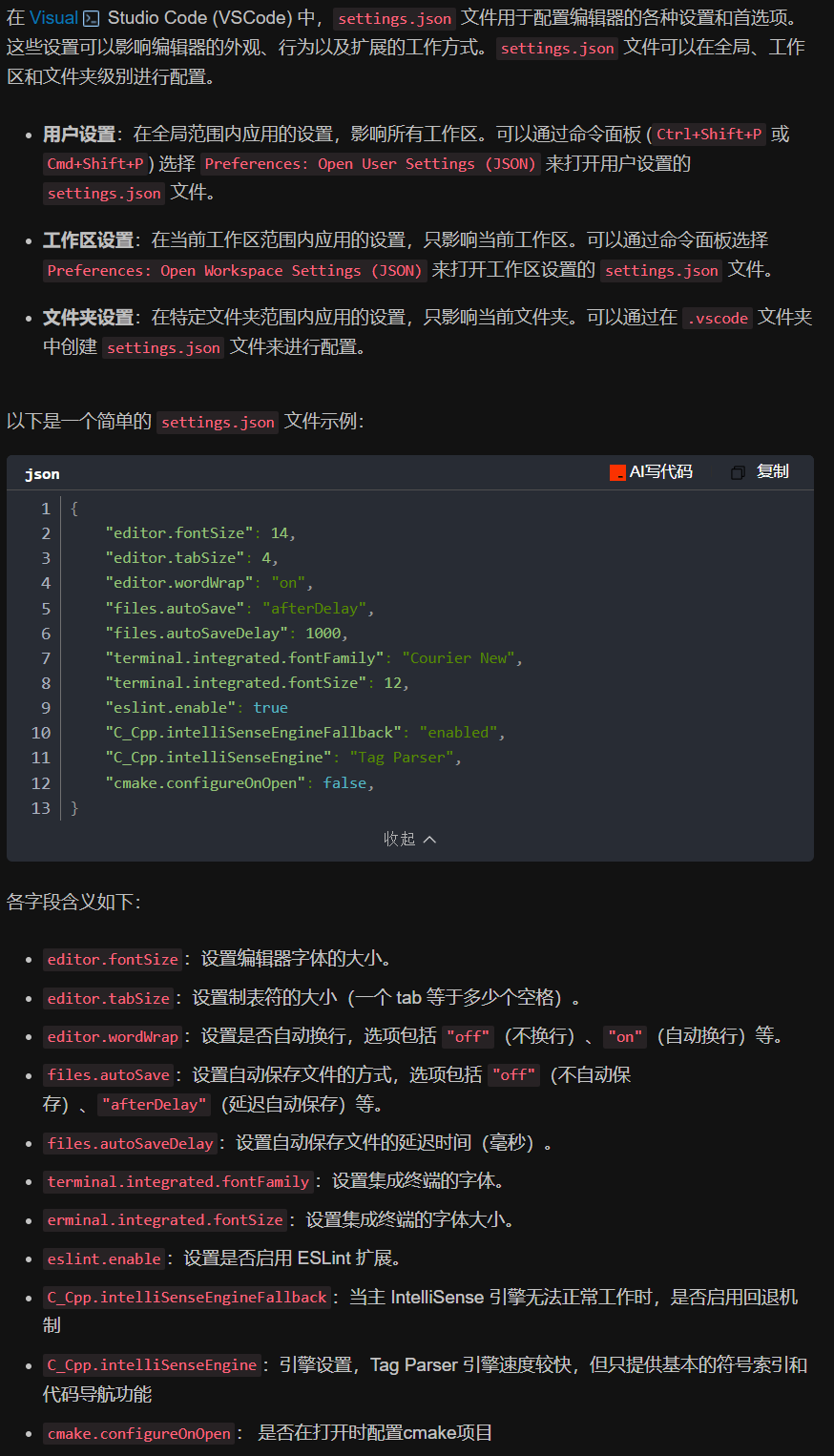Viewport: 834px width, 1456px height.
Task: Click code line "cmake.configureOnOpen": false
Action: click(x=240, y=782)
